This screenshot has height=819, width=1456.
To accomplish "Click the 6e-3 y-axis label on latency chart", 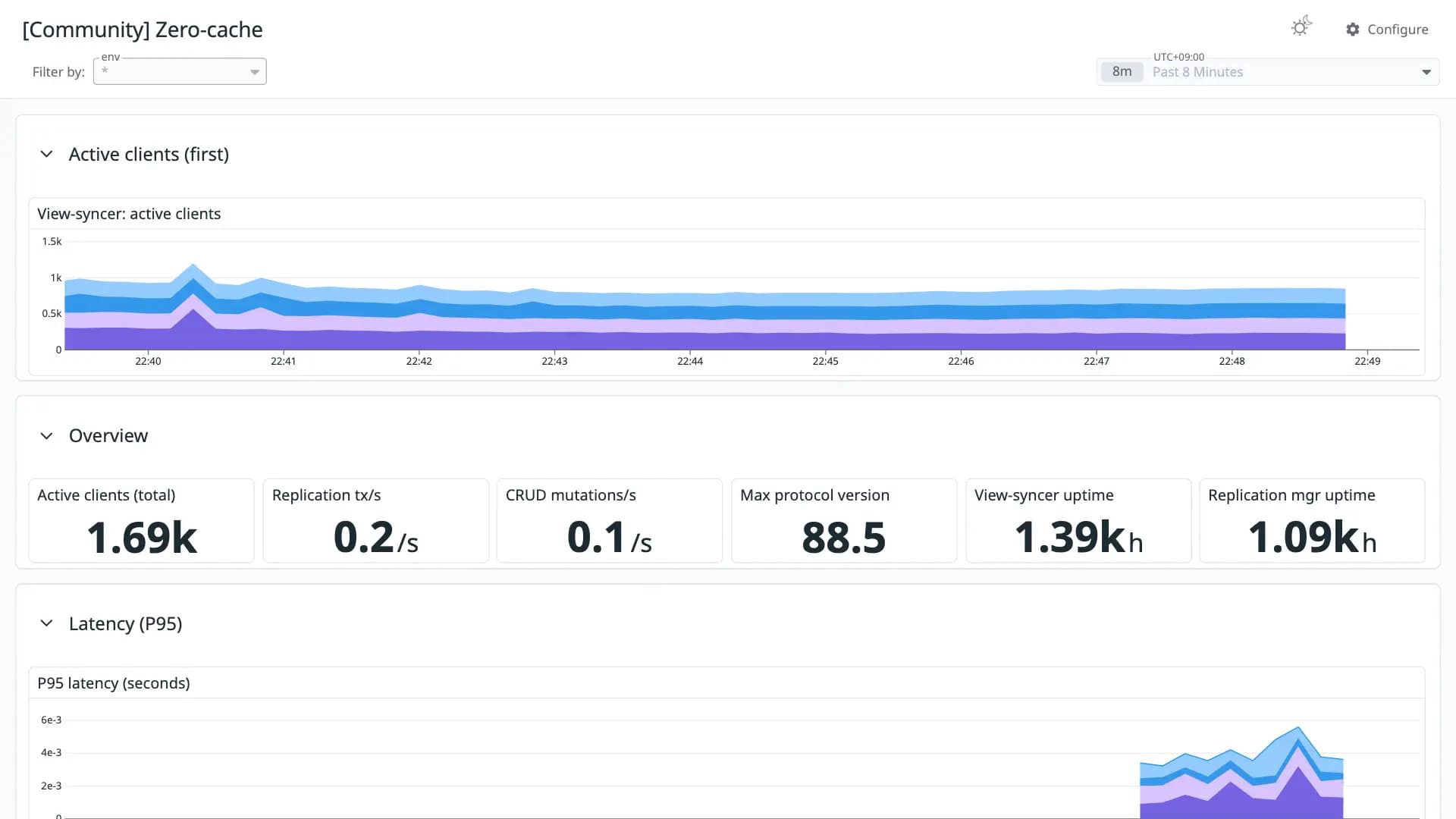I will tap(51, 720).
